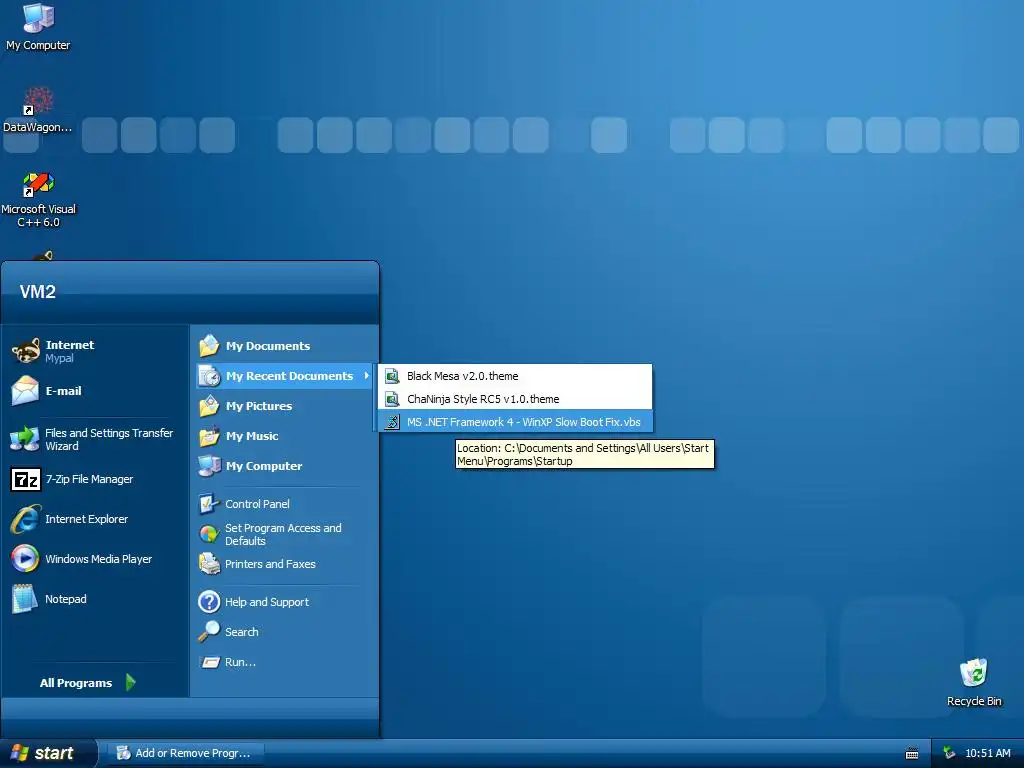Screen dimensions: 1024x768
Task: Click the Start button
Action: point(48,753)
